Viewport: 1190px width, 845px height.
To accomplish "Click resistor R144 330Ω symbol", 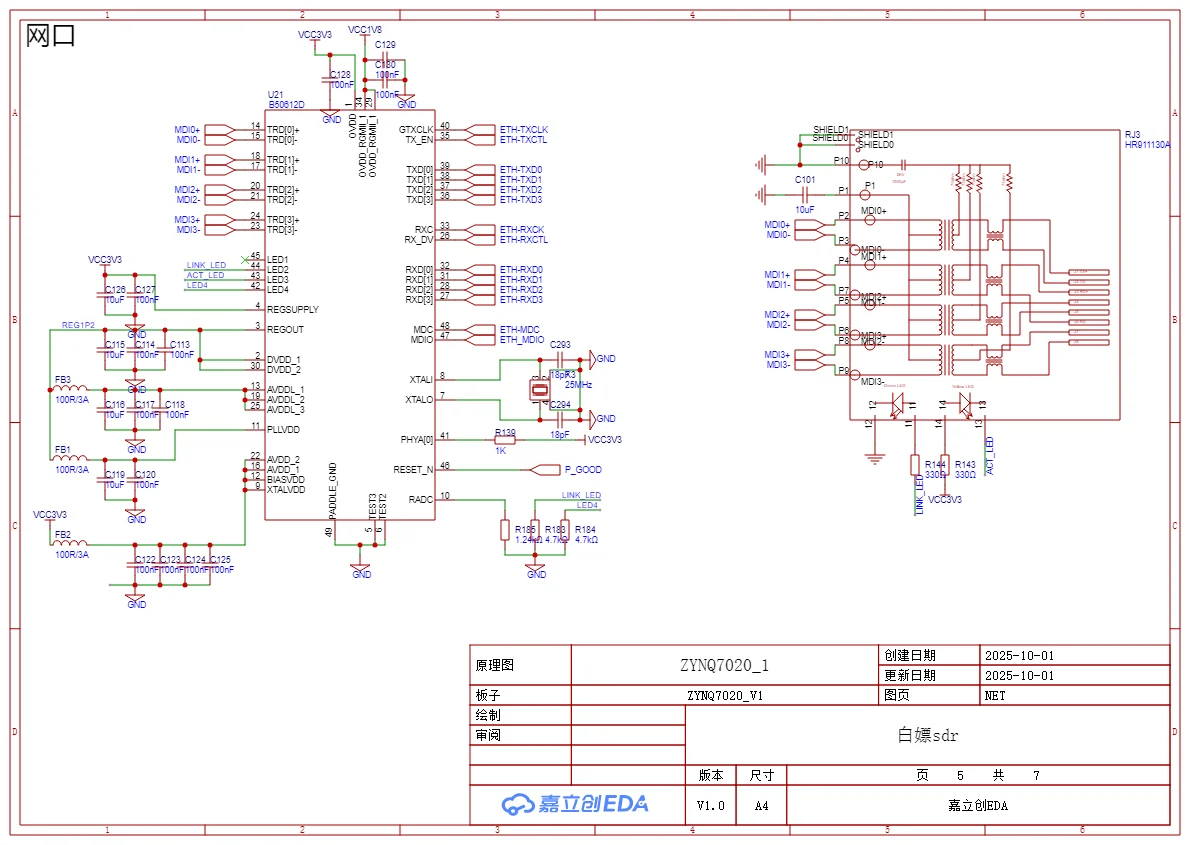I will [x=914, y=464].
